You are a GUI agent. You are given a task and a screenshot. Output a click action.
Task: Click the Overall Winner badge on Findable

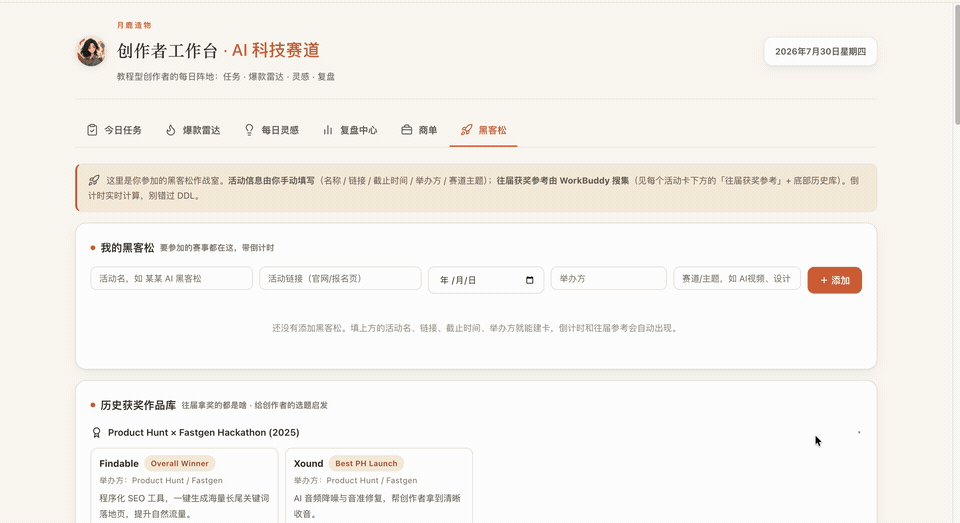click(179, 464)
